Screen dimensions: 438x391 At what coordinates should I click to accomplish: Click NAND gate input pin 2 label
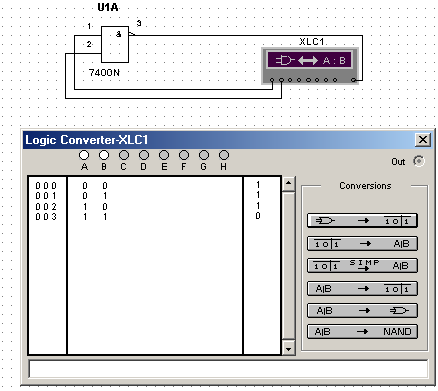(89, 44)
